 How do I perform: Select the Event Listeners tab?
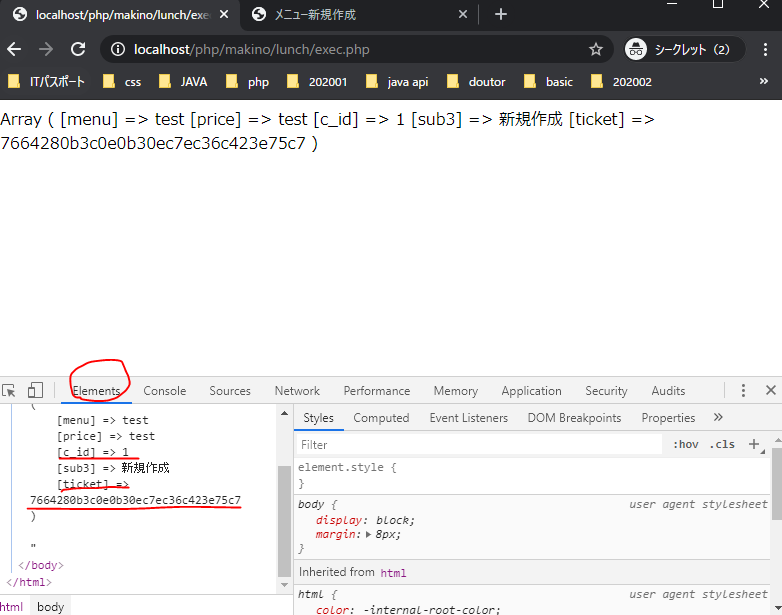click(x=468, y=417)
